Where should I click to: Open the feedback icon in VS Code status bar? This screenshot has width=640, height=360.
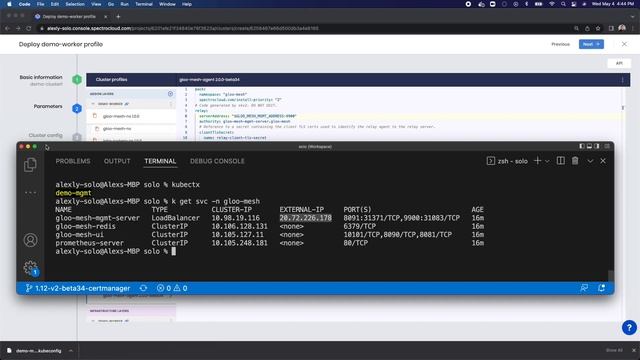(584, 288)
